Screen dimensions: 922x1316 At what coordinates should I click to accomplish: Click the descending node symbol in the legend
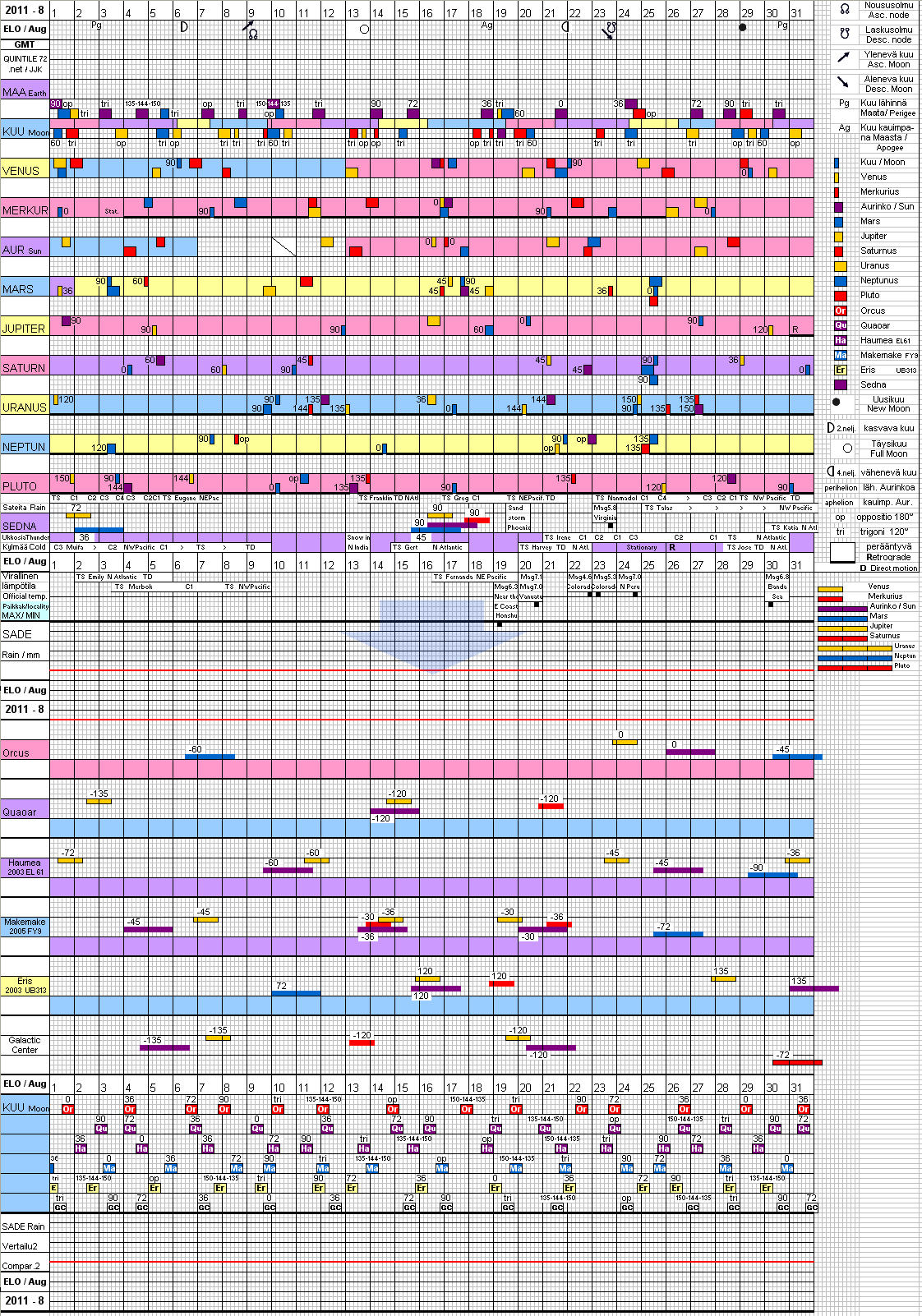click(x=844, y=35)
